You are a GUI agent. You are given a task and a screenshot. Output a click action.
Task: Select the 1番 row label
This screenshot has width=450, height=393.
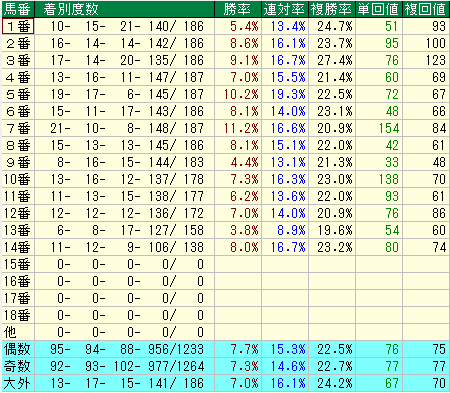click(x=18, y=26)
